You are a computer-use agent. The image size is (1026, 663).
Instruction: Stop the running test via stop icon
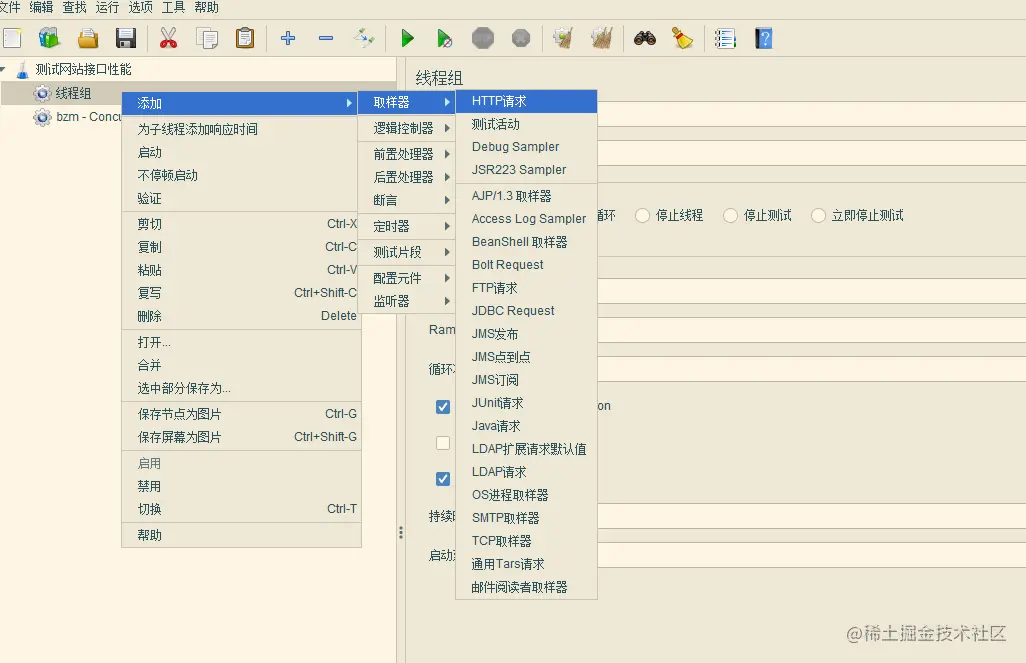point(482,38)
